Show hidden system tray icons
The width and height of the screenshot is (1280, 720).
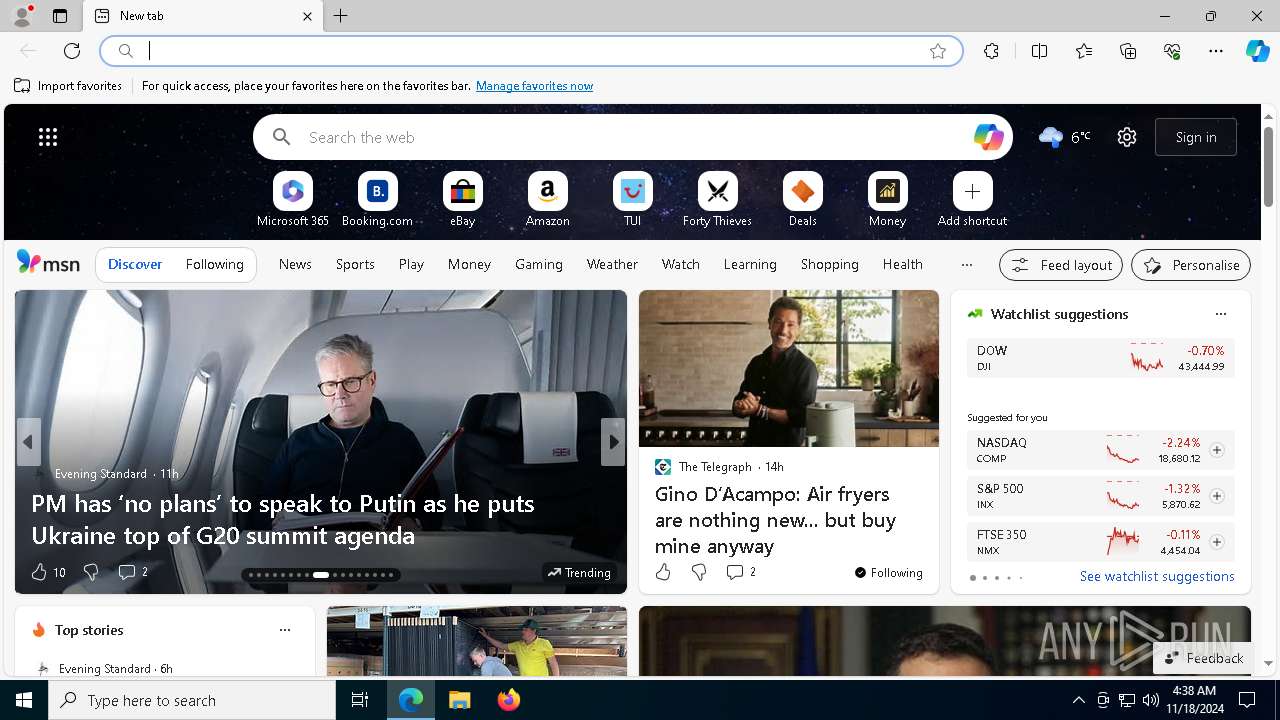[1078, 700]
